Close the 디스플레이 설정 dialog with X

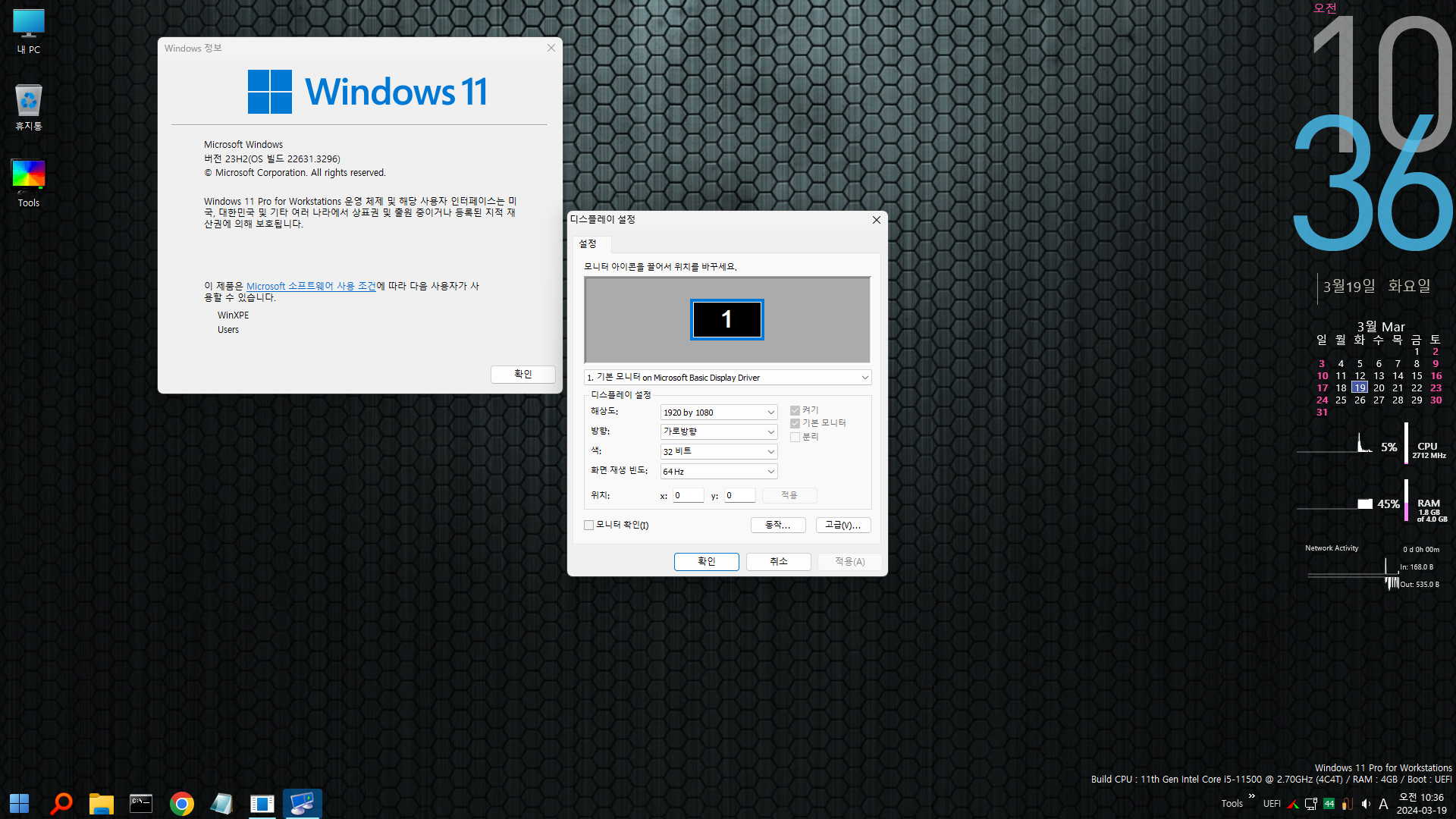876,220
